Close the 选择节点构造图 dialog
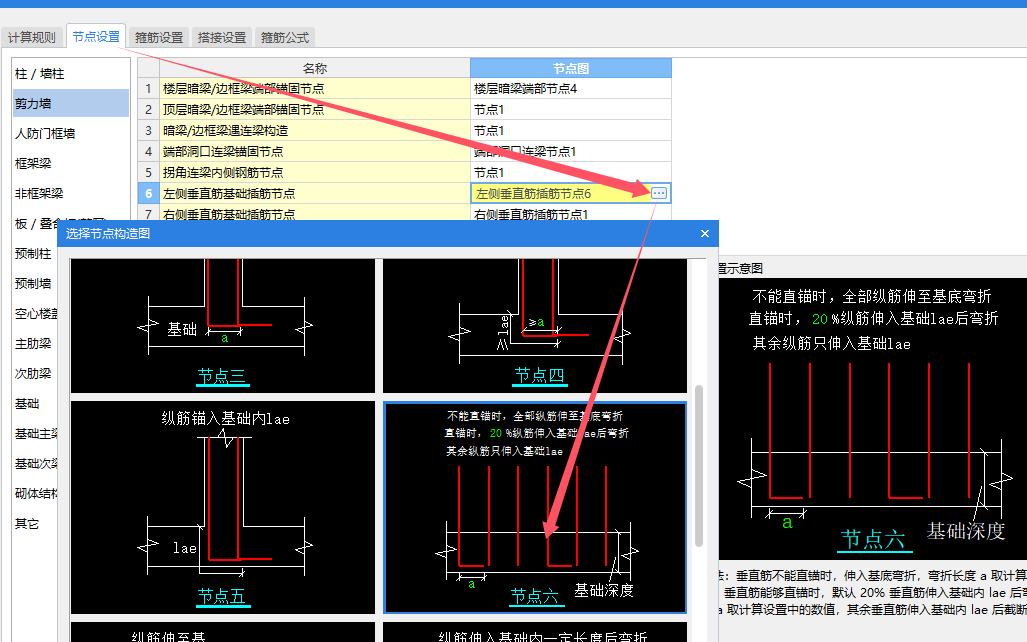The width and height of the screenshot is (1027, 642). coord(705,233)
